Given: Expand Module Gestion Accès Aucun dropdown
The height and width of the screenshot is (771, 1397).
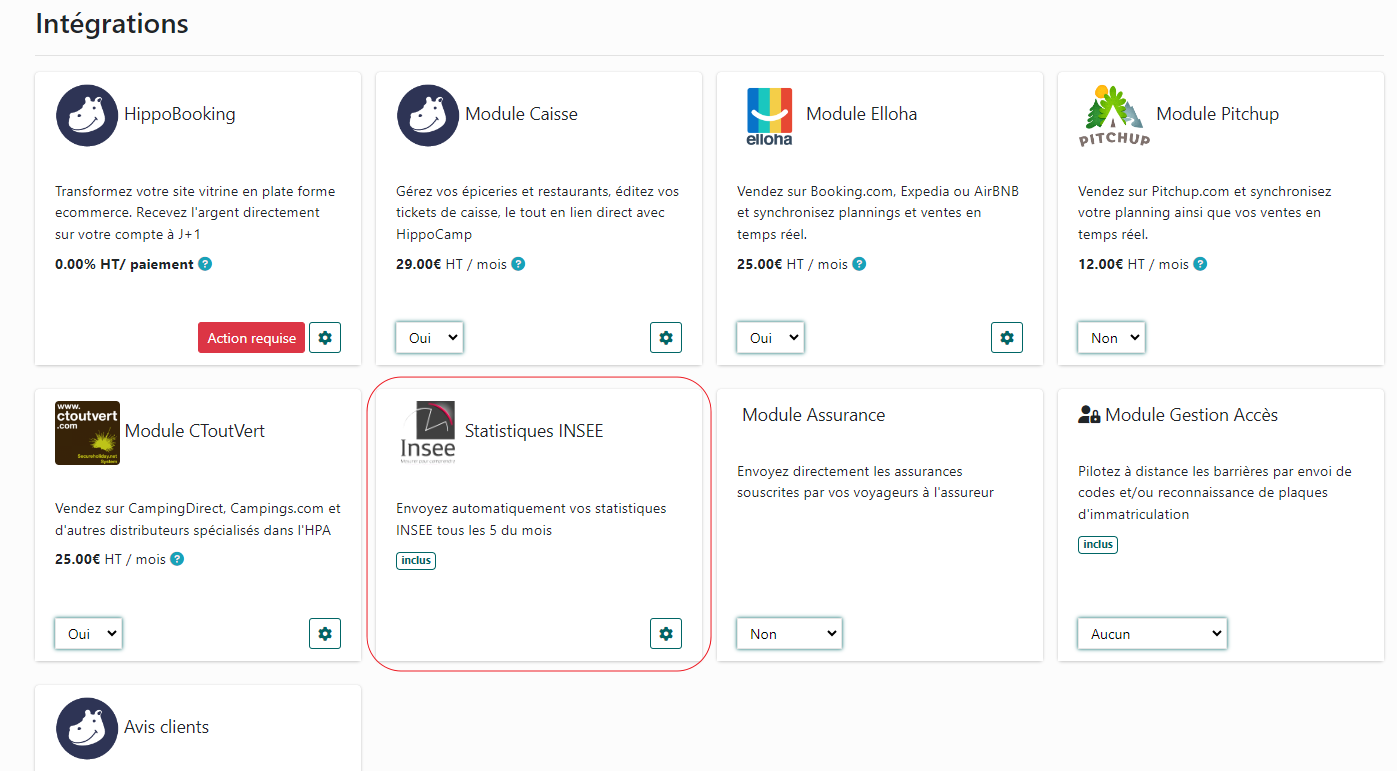Looking at the screenshot, I should point(1152,633).
